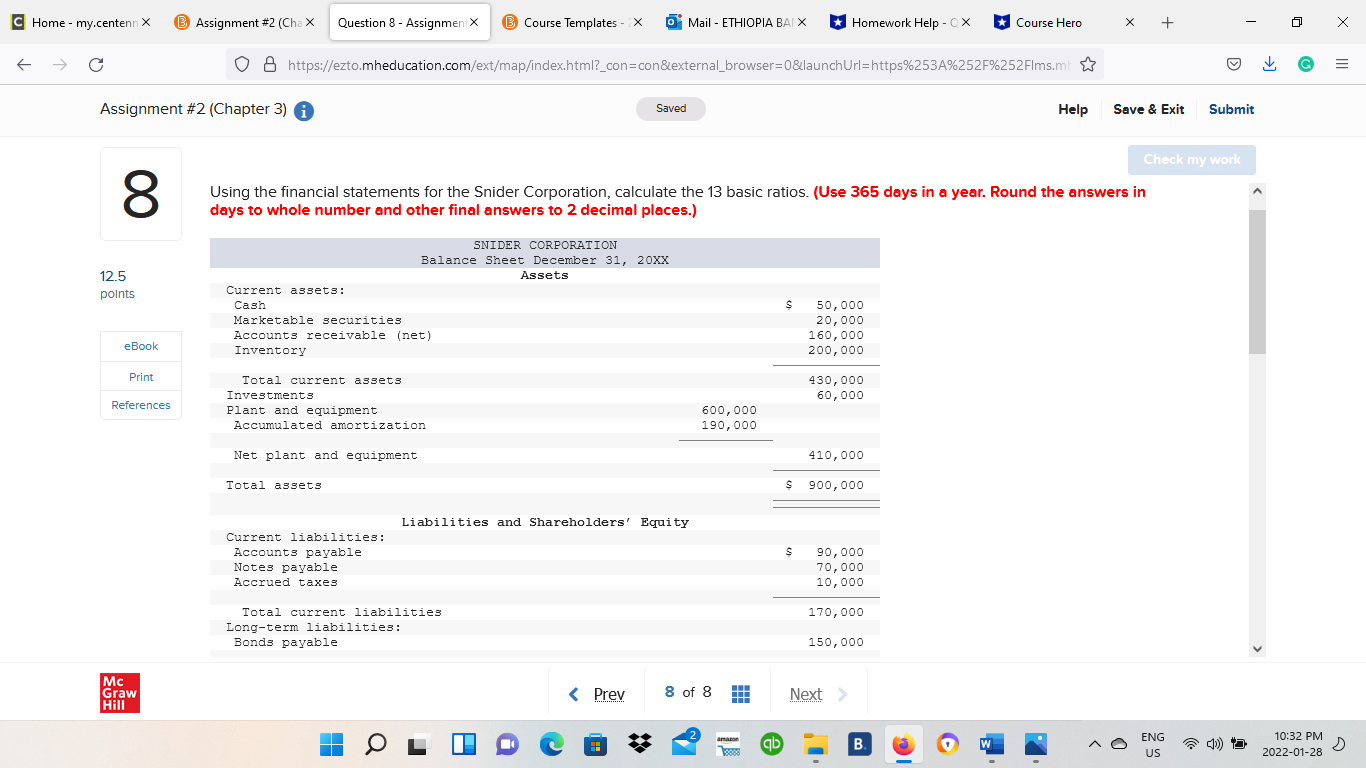Screen dimensions: 1366x768
Task: Click the question scrollbar up arrow
Action: click(1258, 190)
